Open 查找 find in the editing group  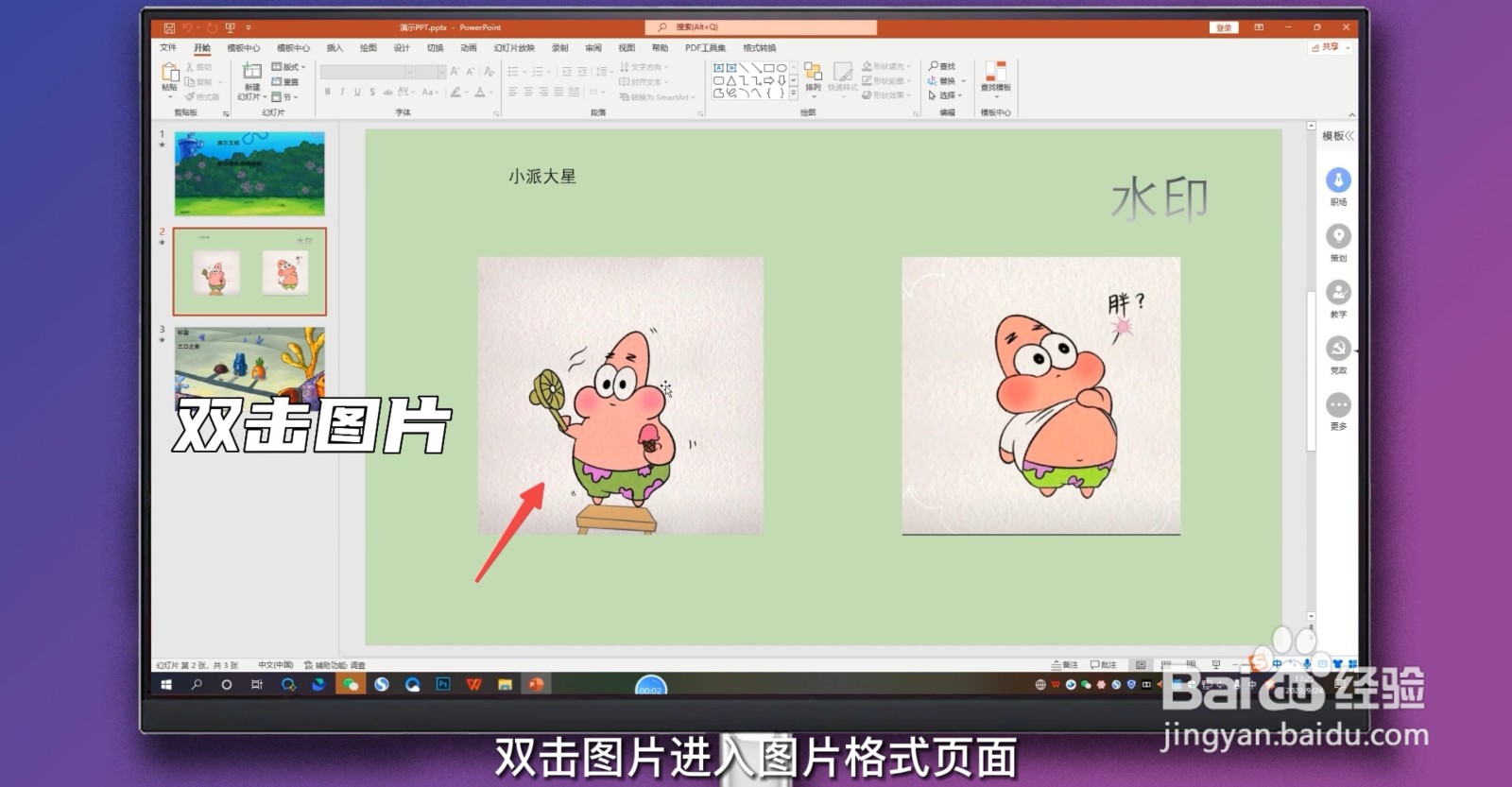[942, 66]
